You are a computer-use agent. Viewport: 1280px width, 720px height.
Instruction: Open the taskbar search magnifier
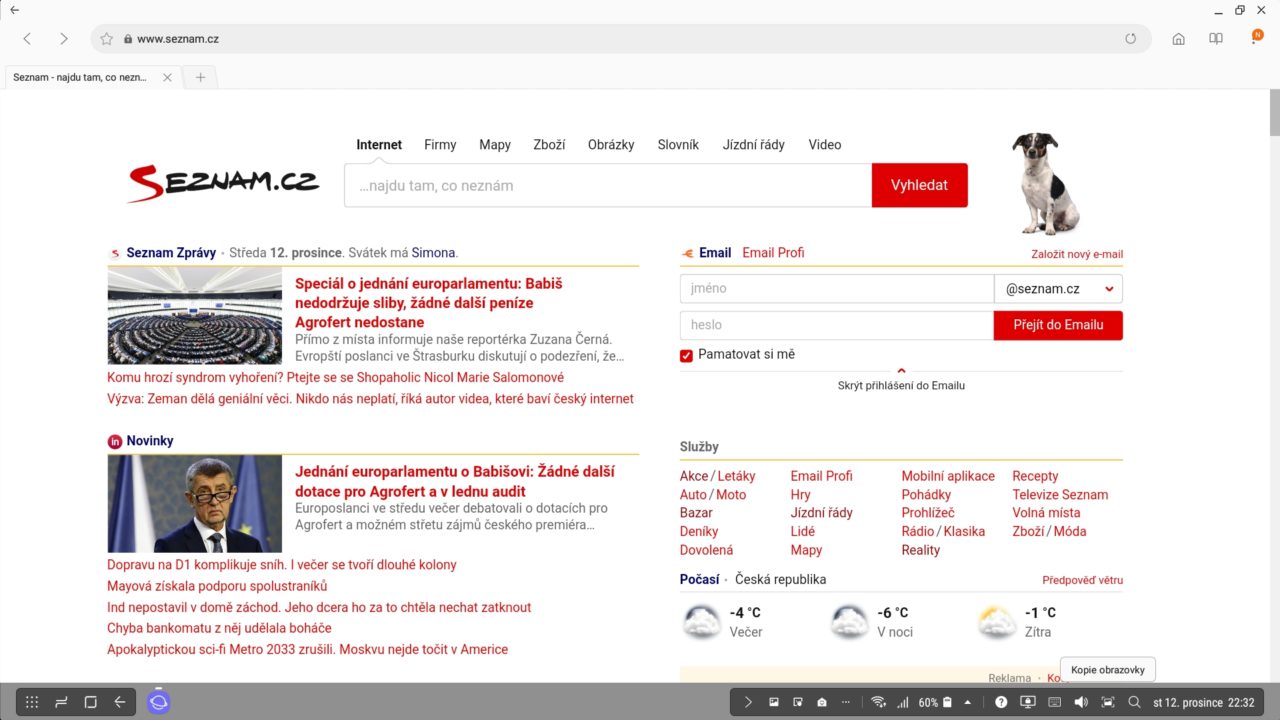[x=1134, y=702]
